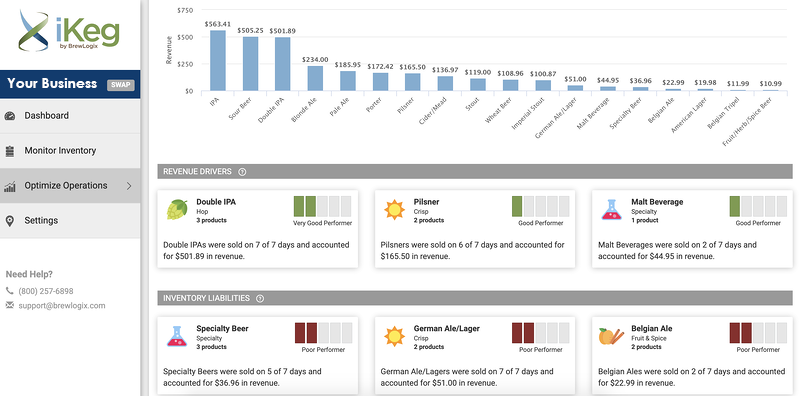Screen dimensions: 799x396
Task: Click the Optimize Operations chart icon
Action: pyautogui.click(x=10, y=186)
